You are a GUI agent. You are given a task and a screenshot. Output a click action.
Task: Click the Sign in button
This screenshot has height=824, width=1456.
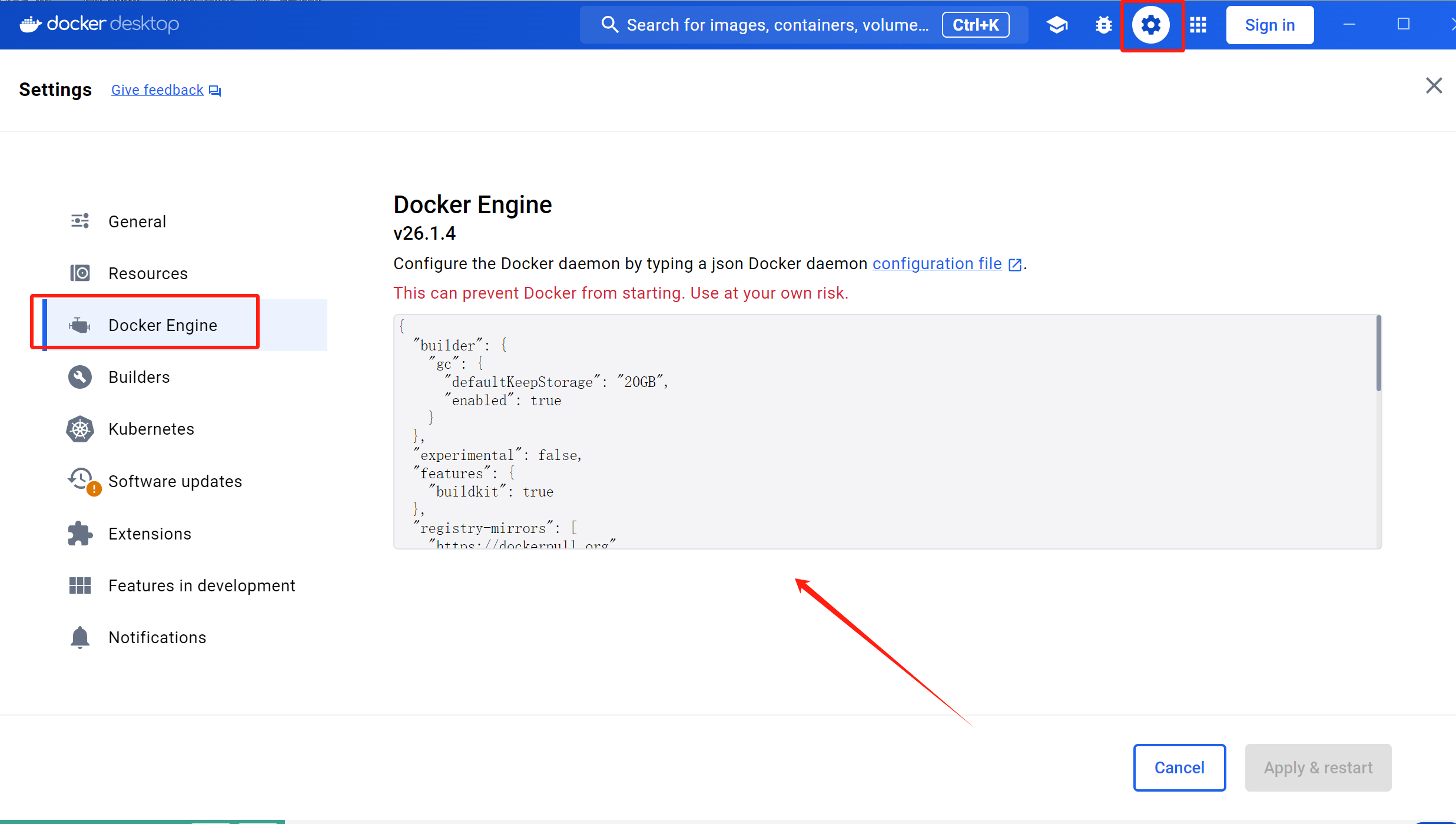pyautogui.click(x=1270, y=25)
